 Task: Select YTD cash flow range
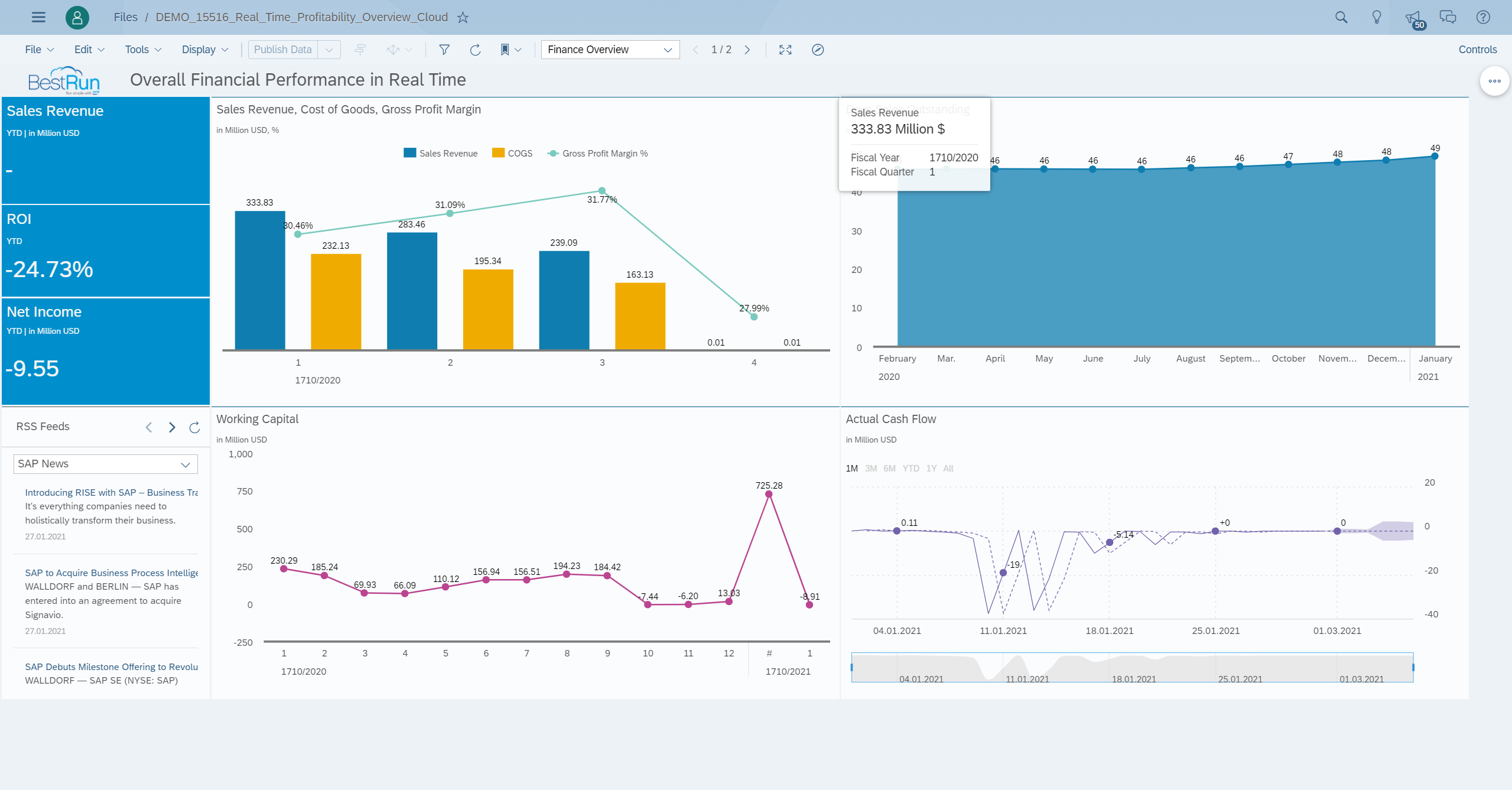[911, 468]
